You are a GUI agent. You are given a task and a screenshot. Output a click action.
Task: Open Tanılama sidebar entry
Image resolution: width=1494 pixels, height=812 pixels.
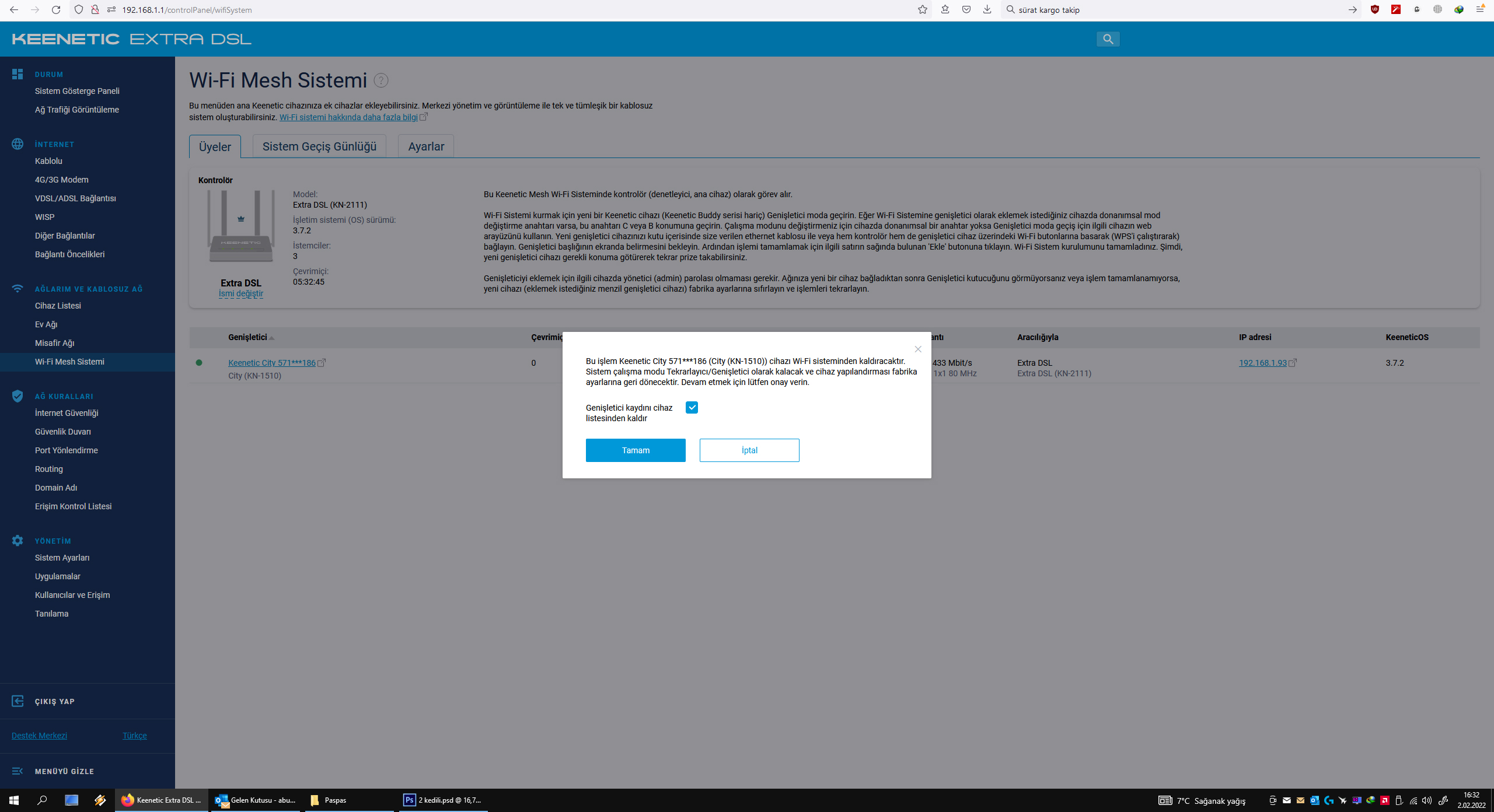(x=51, y=614)
